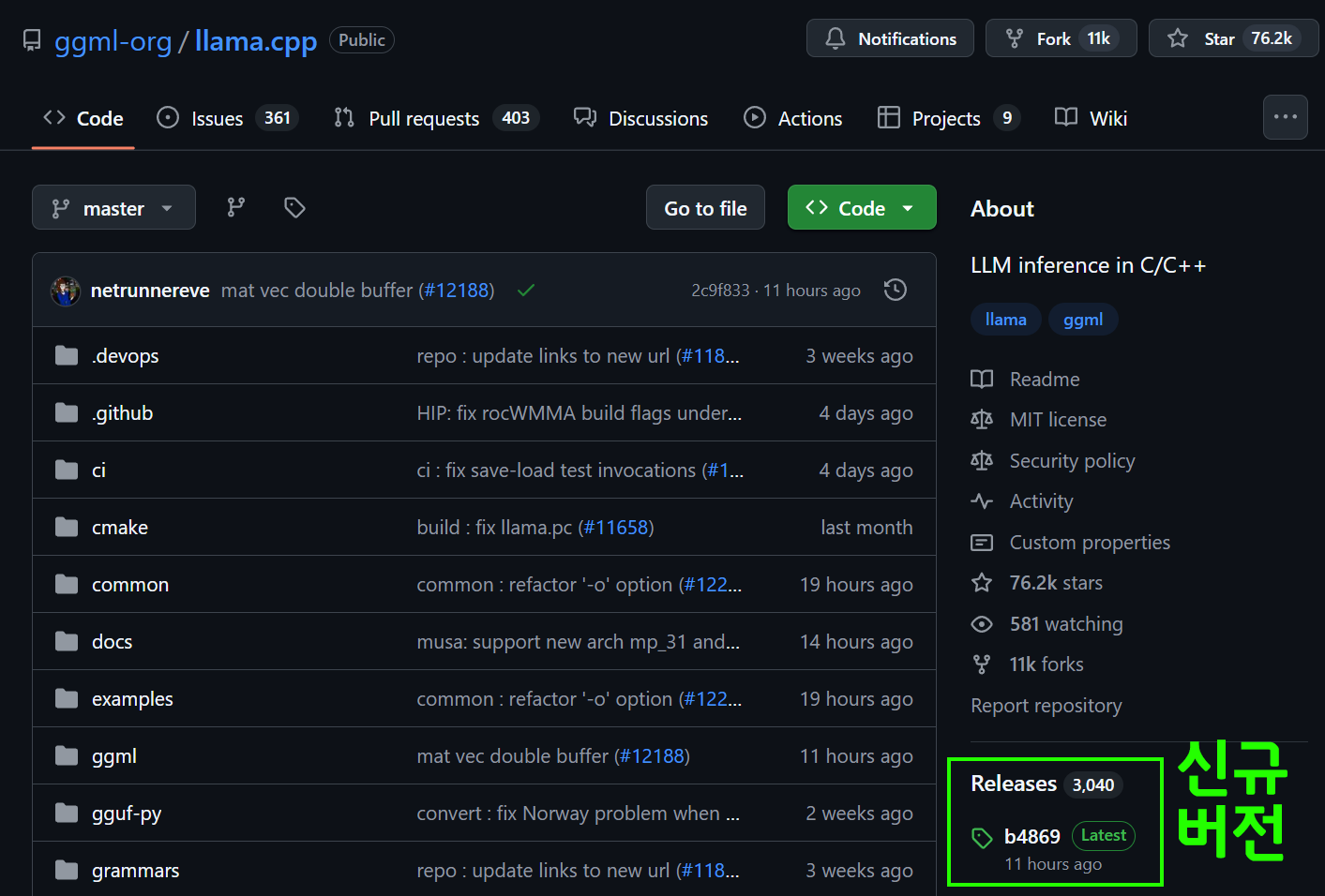Open the grammars folder

pos(135,871)
